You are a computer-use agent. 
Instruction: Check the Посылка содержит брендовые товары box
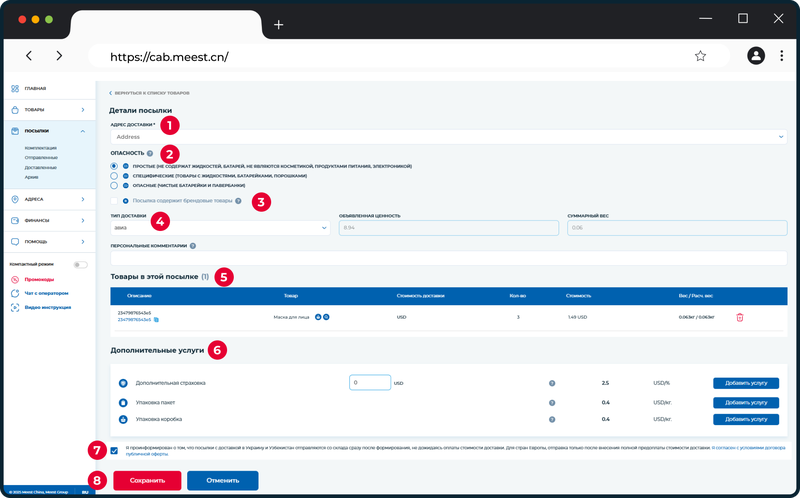[114, 201]
